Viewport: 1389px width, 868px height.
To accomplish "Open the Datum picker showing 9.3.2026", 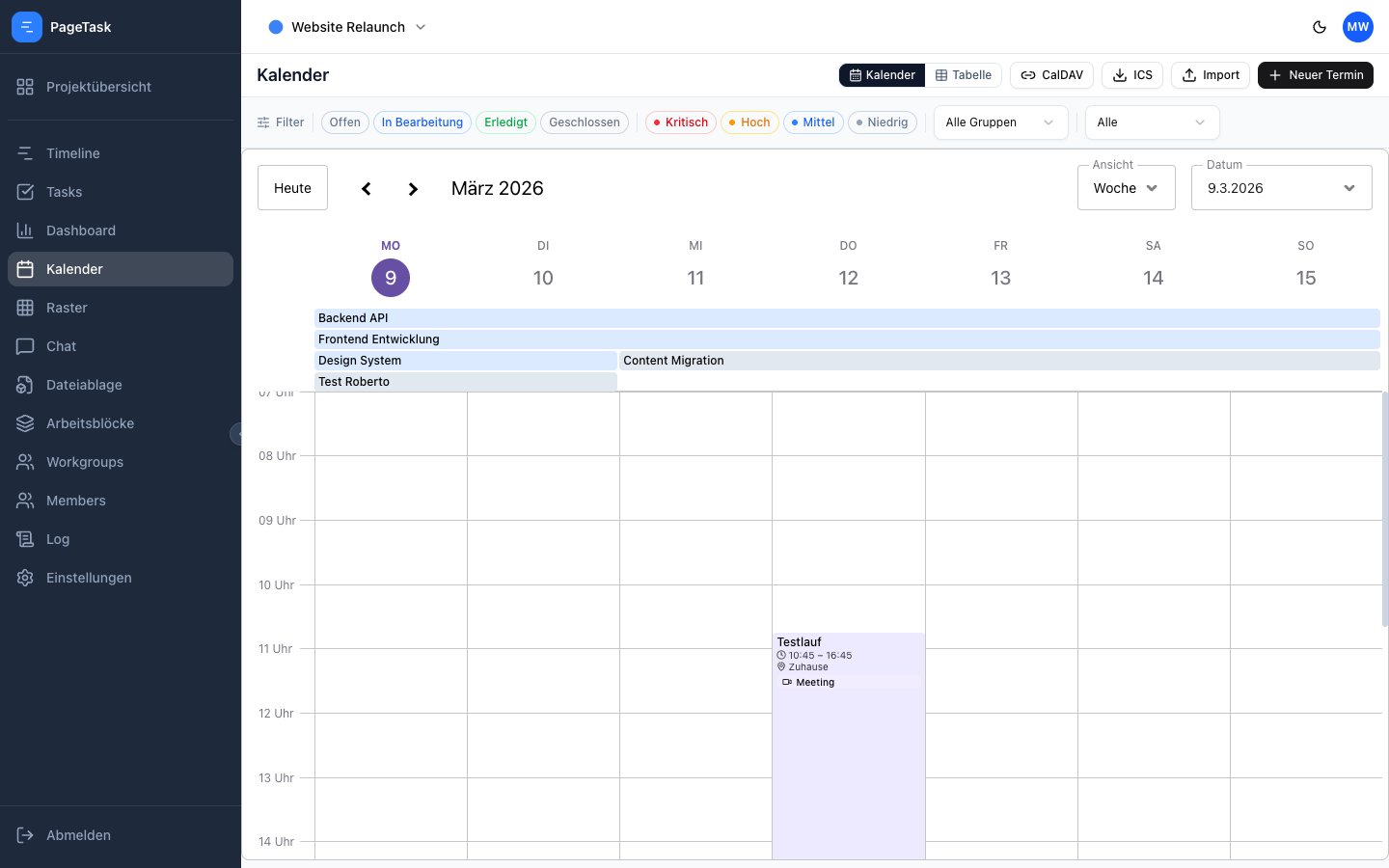I will click(1281, 187).
